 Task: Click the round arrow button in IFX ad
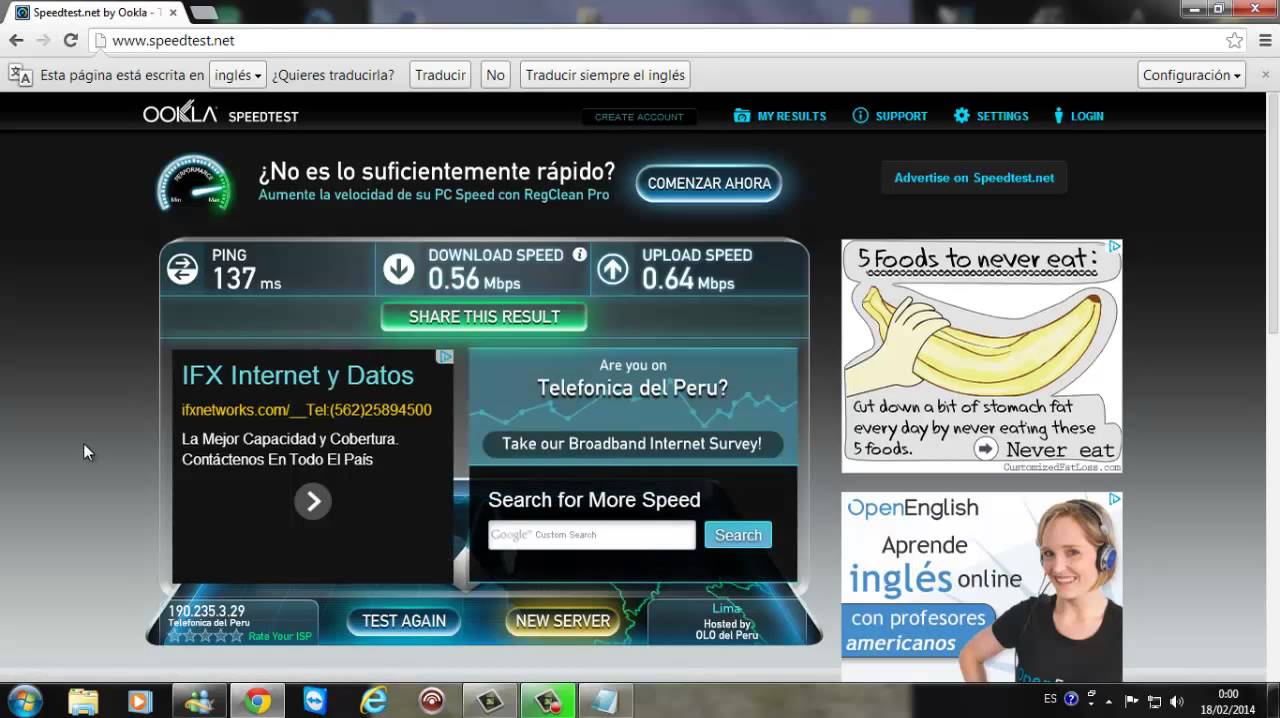point(313,501)
